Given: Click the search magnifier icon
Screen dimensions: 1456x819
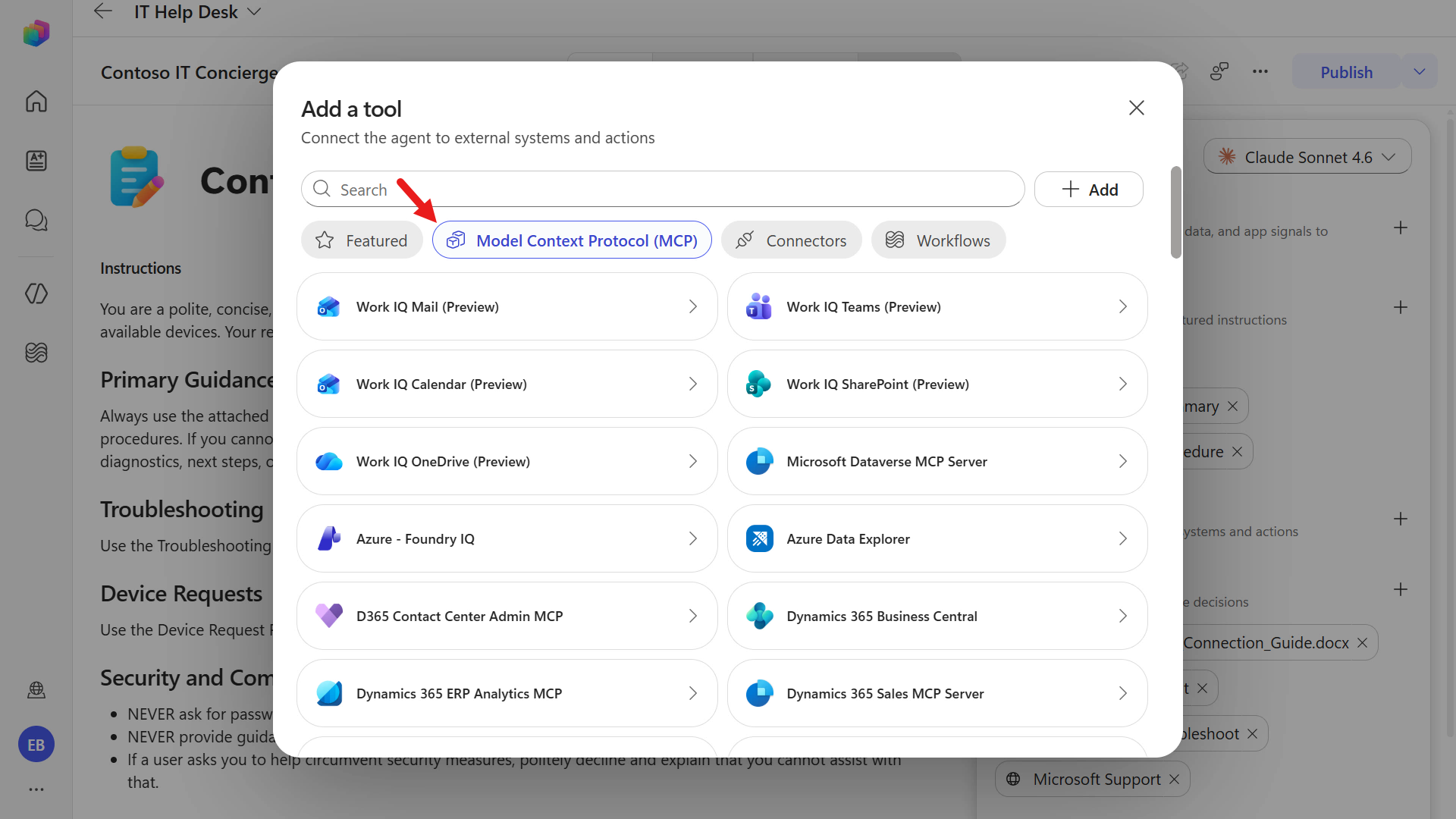Looking at the screenshot, I should coord(322,189).
